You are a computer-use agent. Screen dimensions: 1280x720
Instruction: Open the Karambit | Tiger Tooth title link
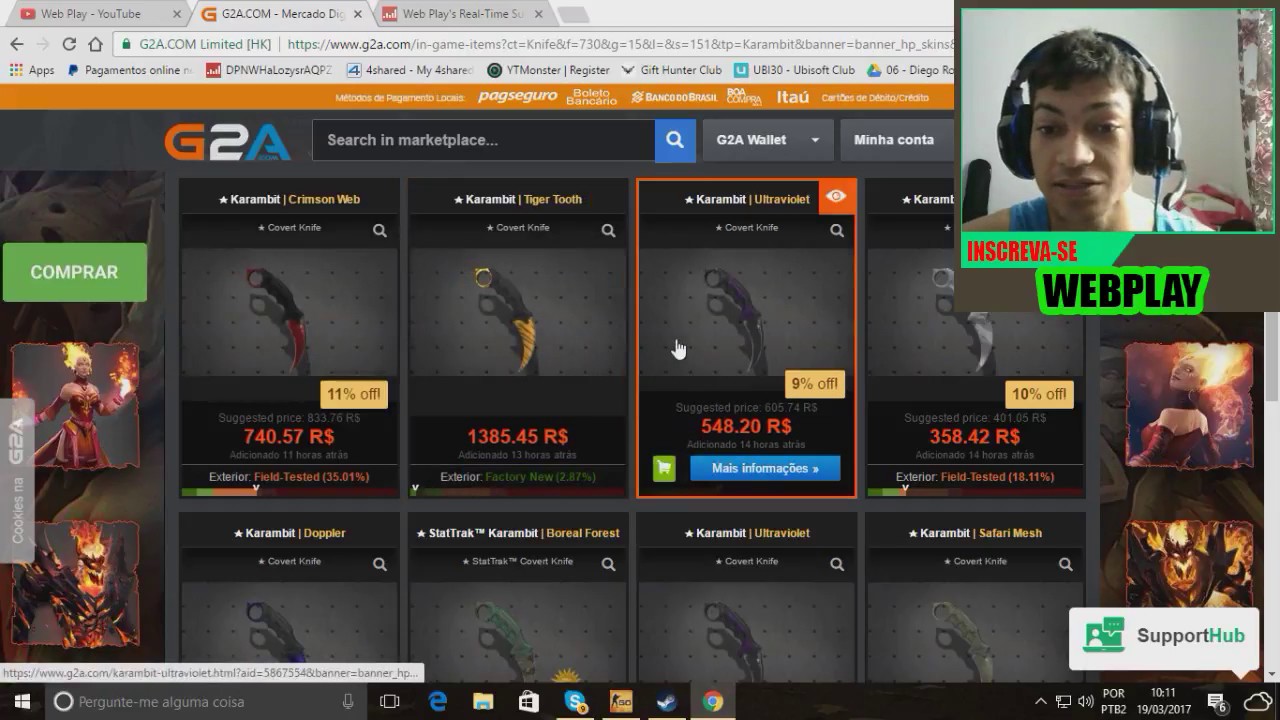click(x=517, y=199)
